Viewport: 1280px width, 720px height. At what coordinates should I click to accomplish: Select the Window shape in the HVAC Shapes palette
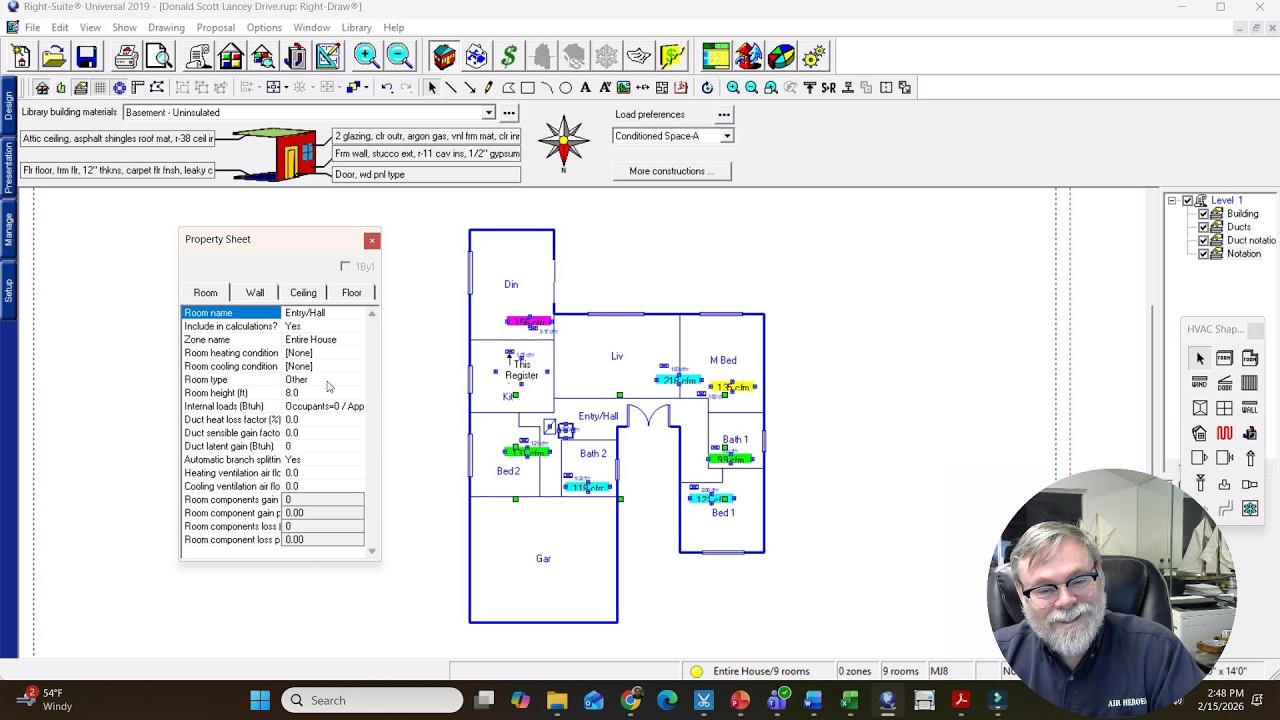click(x=1199, y=383)
